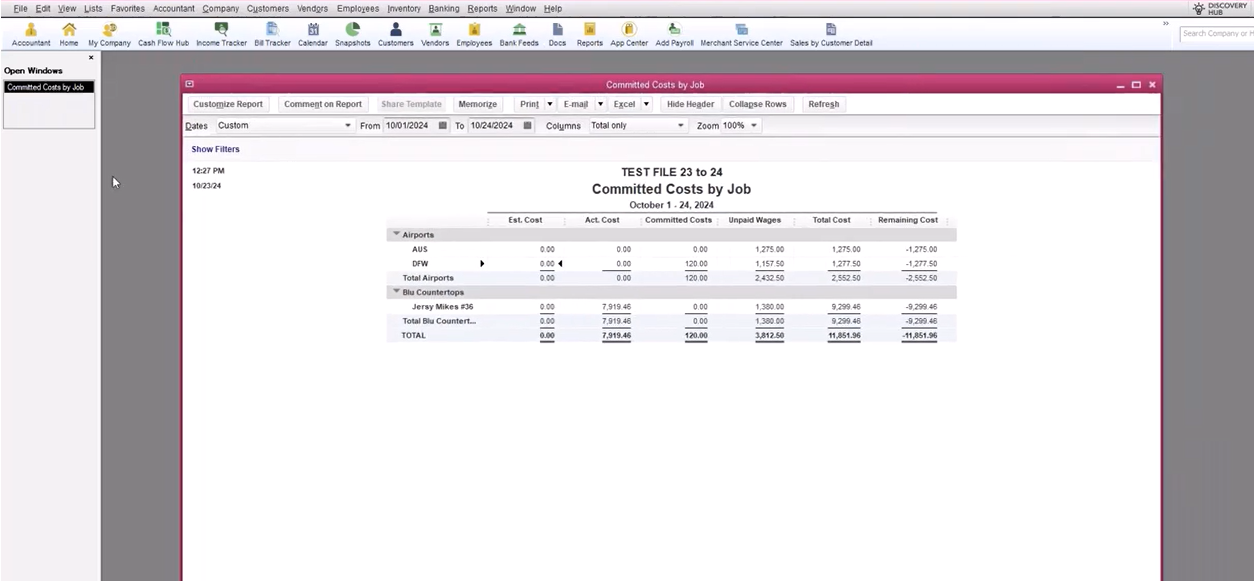Click the Customize Report button
Screen dimensions: 1254x581
tap(228, 104)
